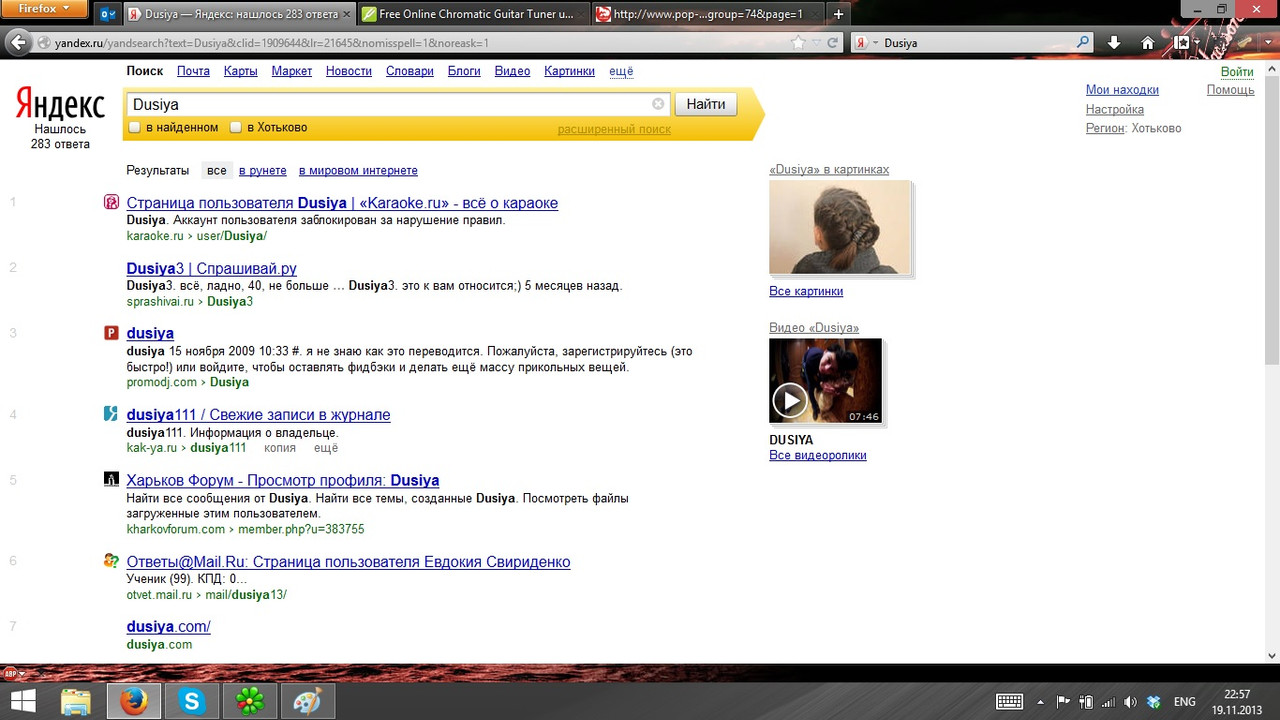Open address bar history dropdown arrow

pos(816,43)
